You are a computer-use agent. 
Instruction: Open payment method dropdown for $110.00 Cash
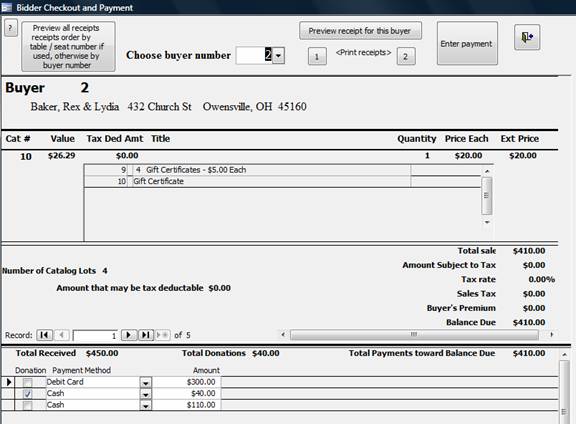click(x=145, y=406)
